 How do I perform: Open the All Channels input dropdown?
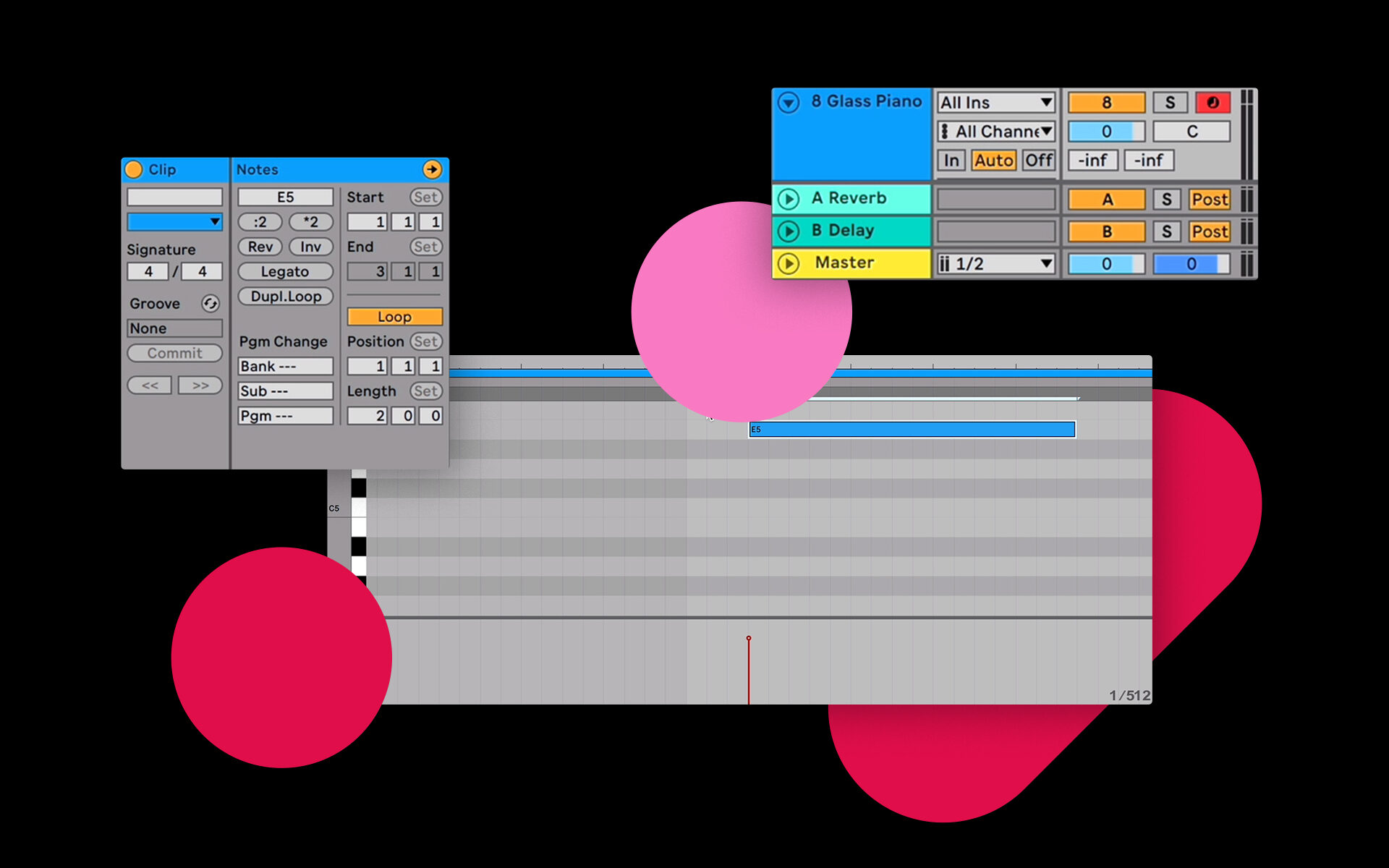pos(995,131)
